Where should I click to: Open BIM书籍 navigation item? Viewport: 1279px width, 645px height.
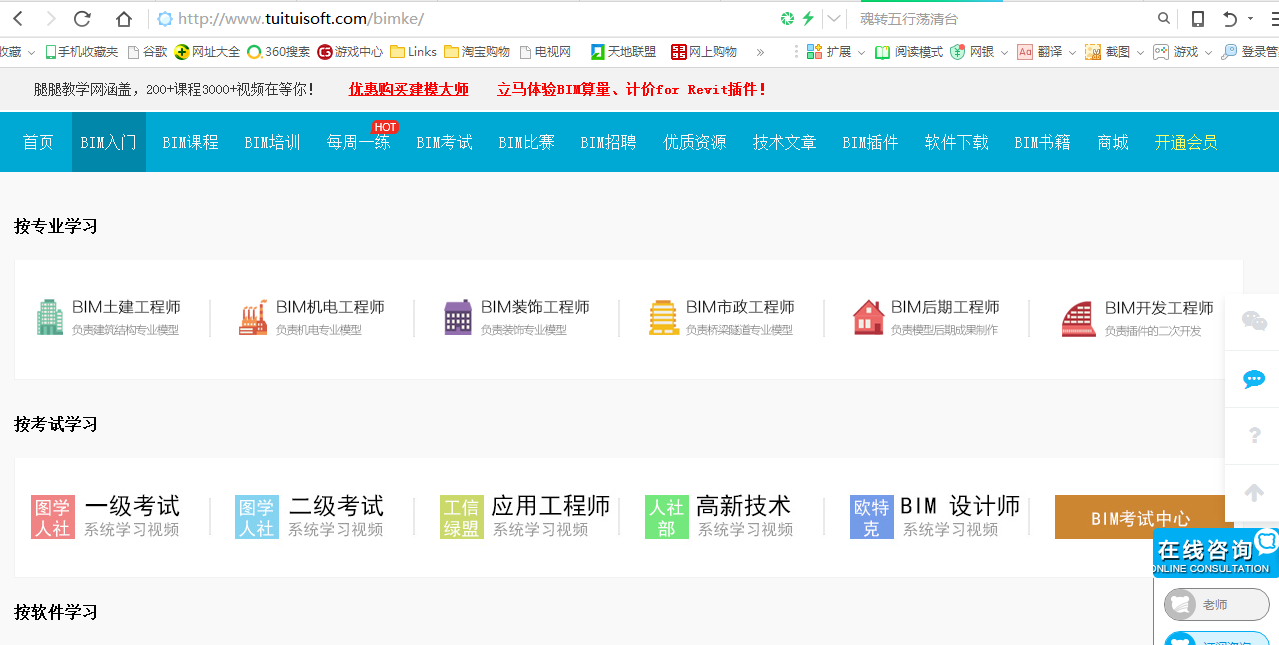point(1042,142)
